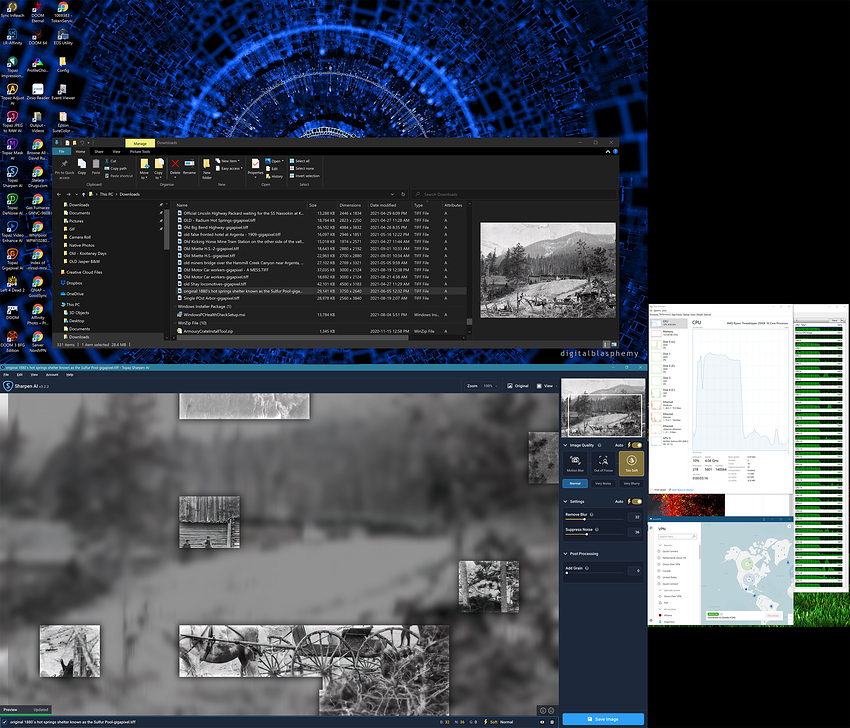Choose the Too Soft sharpening model
The image size is (850, 728).
[x=632, y=463]
